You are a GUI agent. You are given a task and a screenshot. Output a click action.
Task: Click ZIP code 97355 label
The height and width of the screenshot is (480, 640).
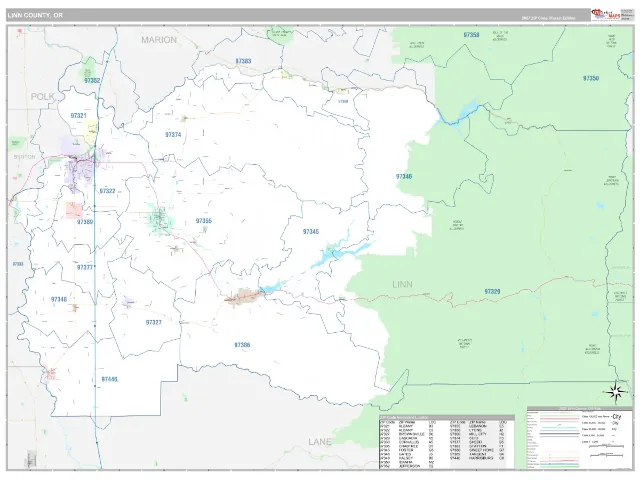(x=204, y=221)
